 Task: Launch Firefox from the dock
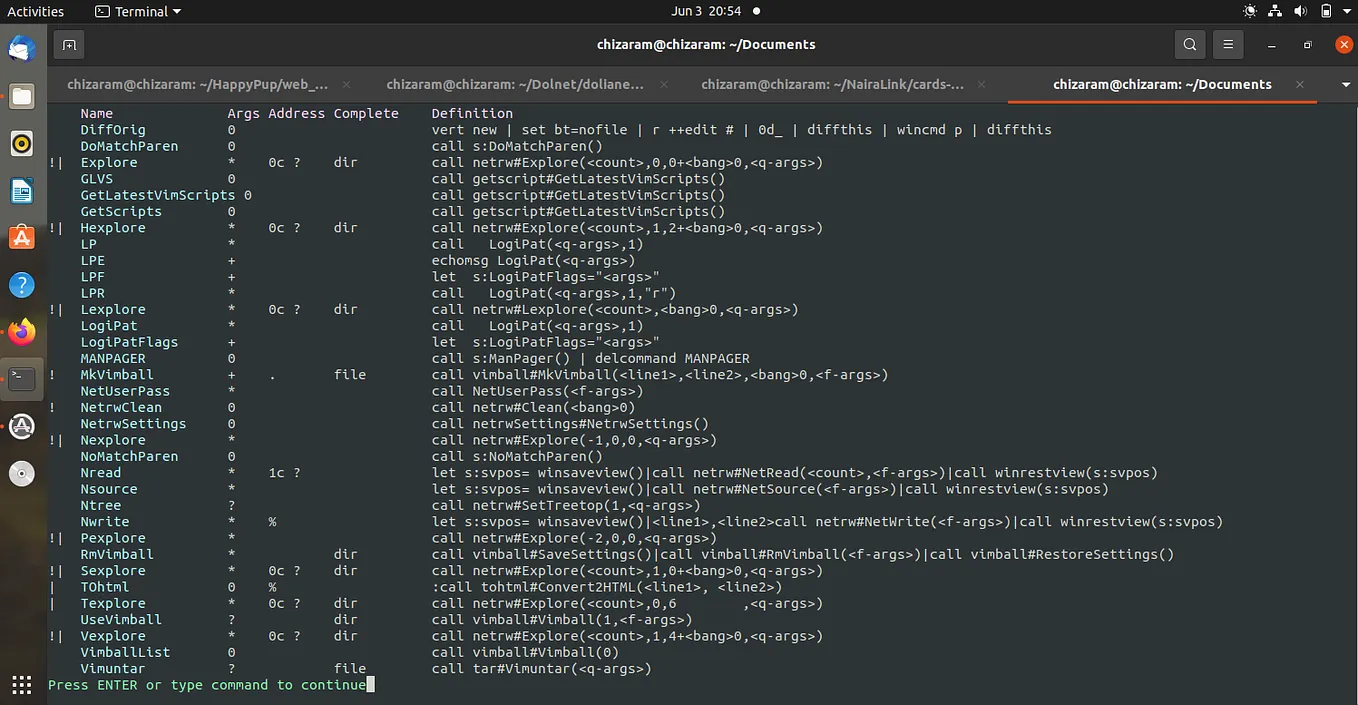[22, 332]
